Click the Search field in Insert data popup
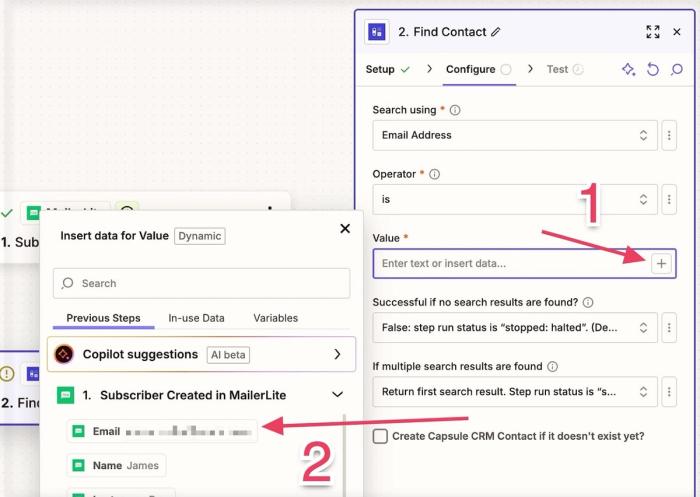The width and height of the screenshot is (700, 497). pyautogui.click(x=201, y=283)
